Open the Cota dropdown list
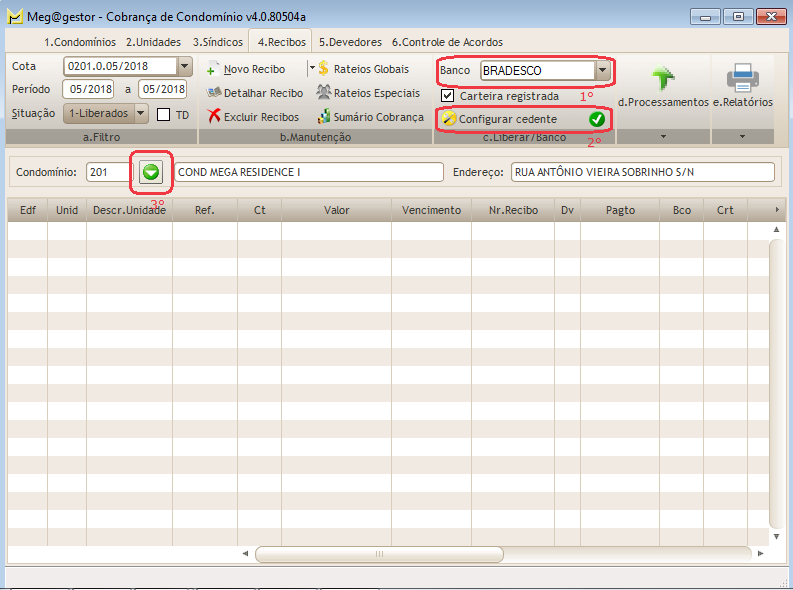 pos(184,67)
